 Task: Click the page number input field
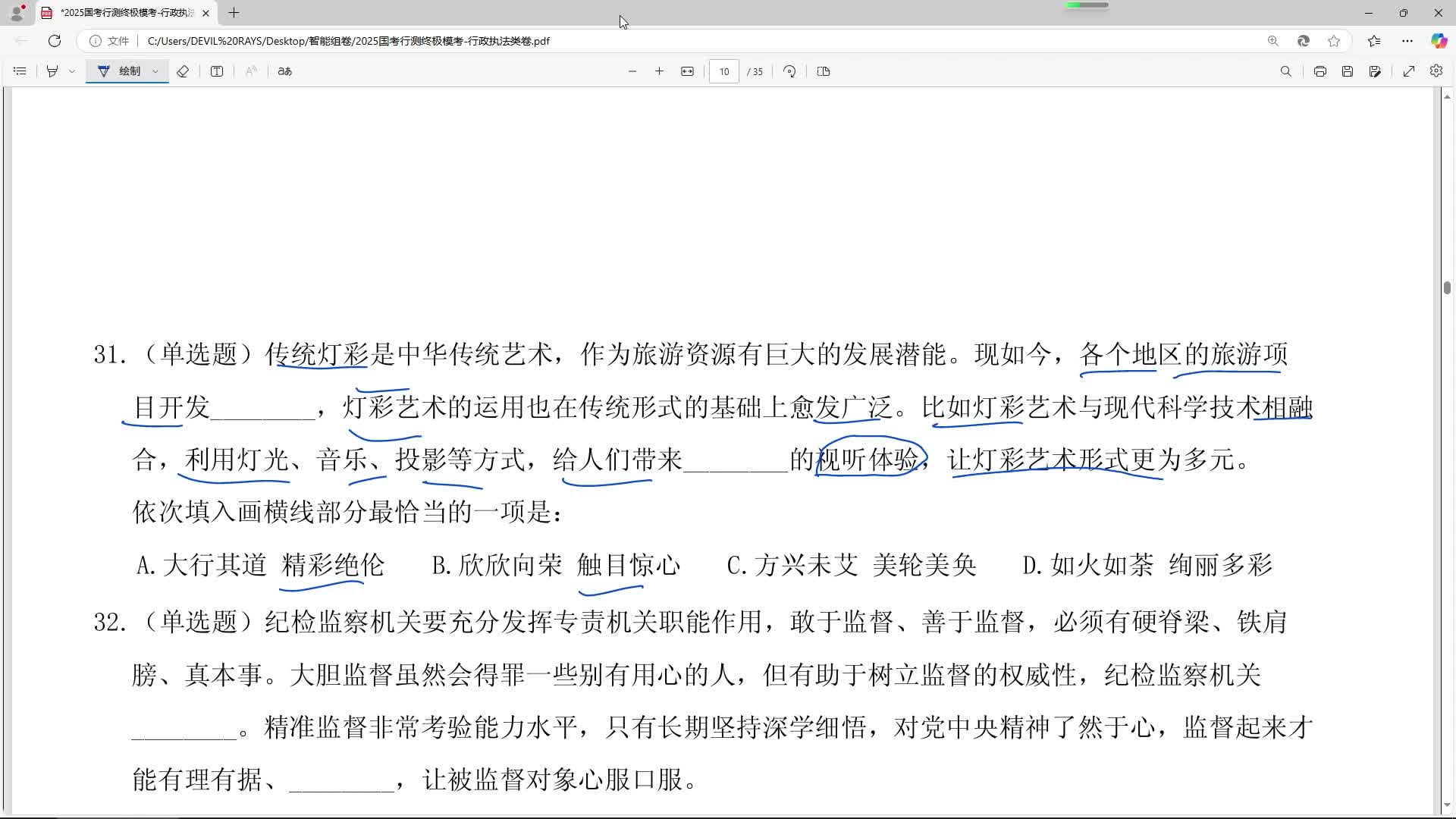[x=724, y=71]
